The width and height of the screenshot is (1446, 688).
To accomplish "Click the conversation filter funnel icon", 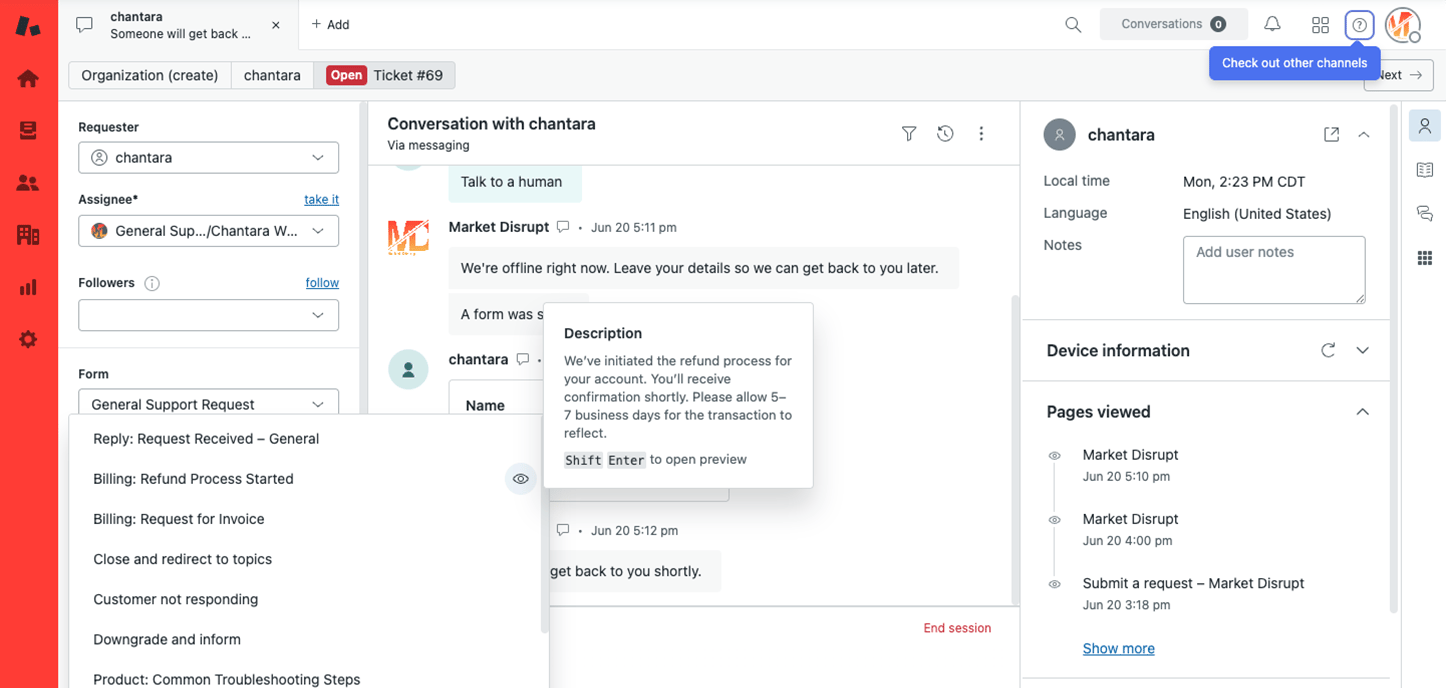I will click(908, 133).
